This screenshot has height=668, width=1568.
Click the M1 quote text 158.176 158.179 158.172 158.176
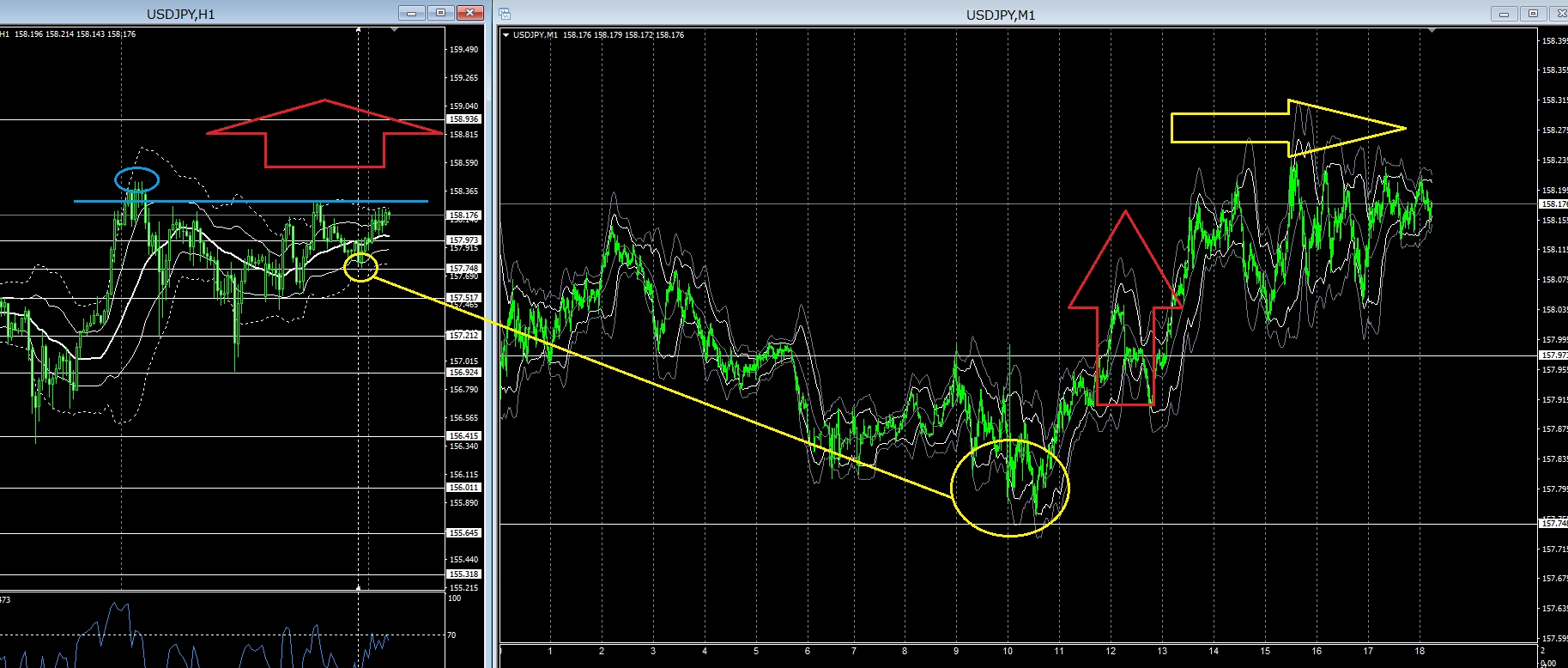[x=624, y=35]
